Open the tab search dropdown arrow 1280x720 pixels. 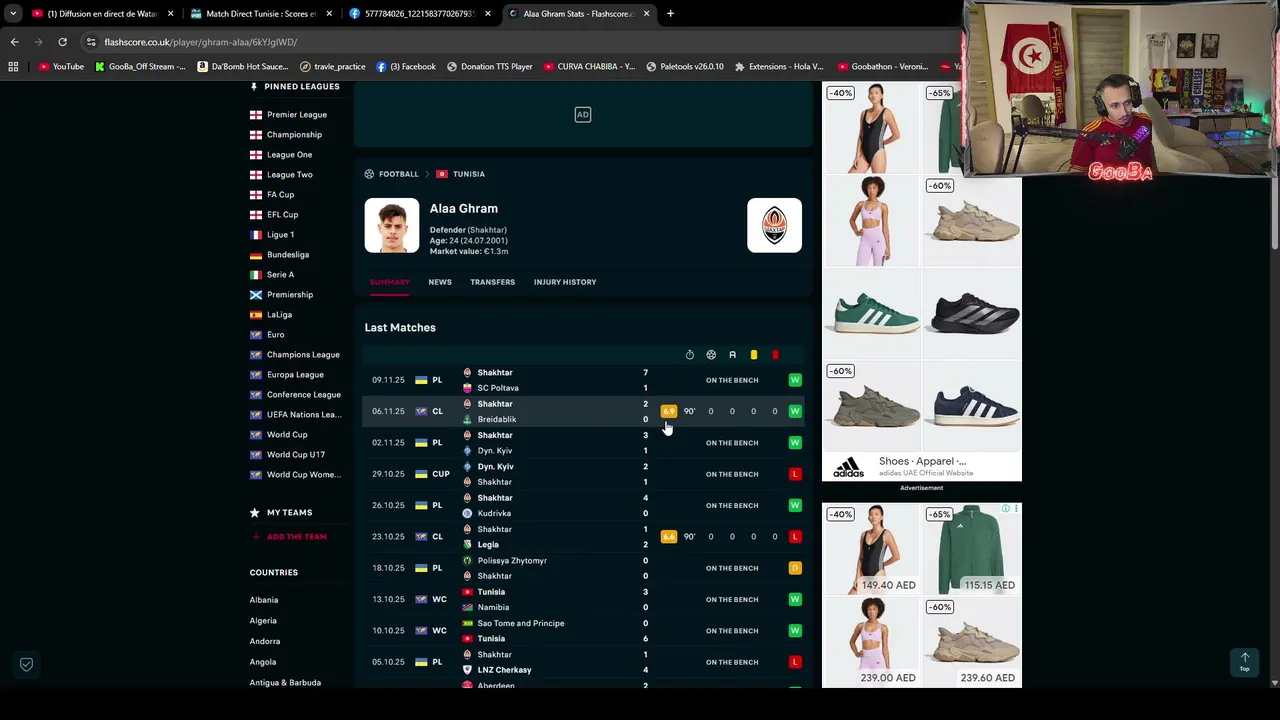pyautogui.click(x=13, y=14)
